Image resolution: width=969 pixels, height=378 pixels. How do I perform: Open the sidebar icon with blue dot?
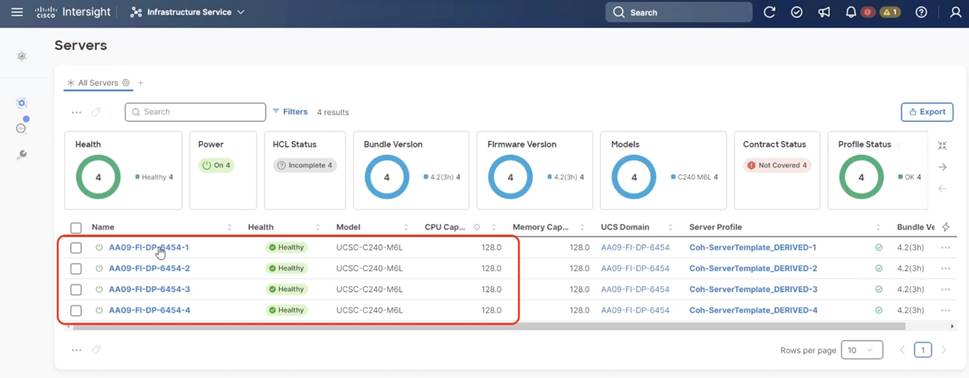[x=22, y=127]
